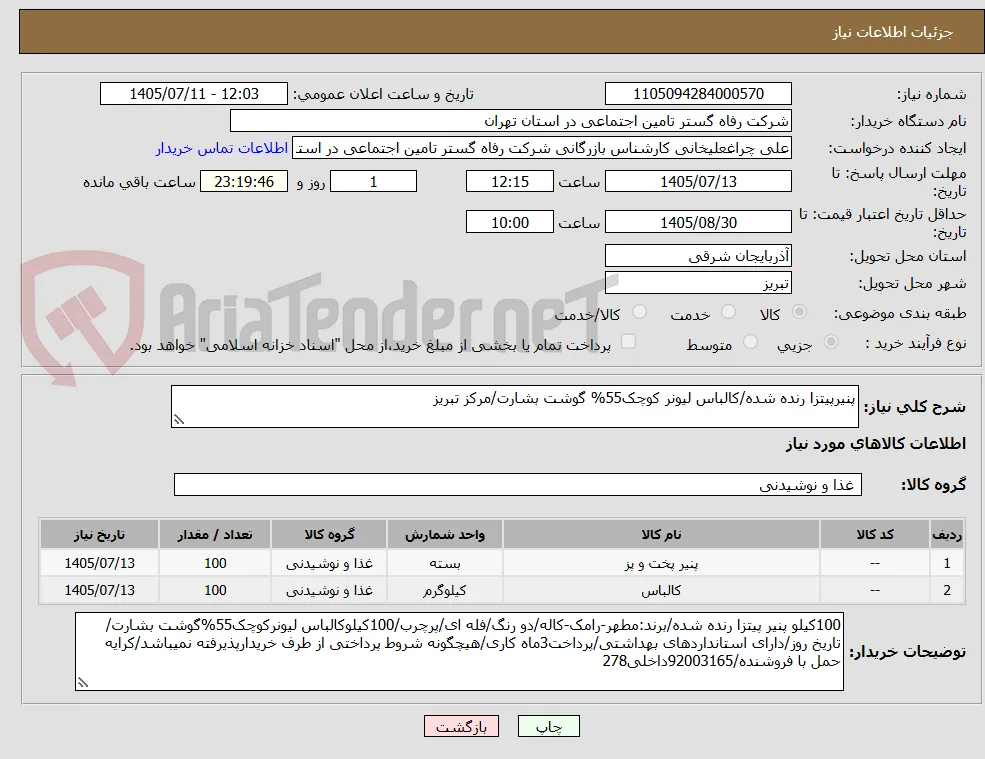Click the کد کالا column header

point(874,535)
